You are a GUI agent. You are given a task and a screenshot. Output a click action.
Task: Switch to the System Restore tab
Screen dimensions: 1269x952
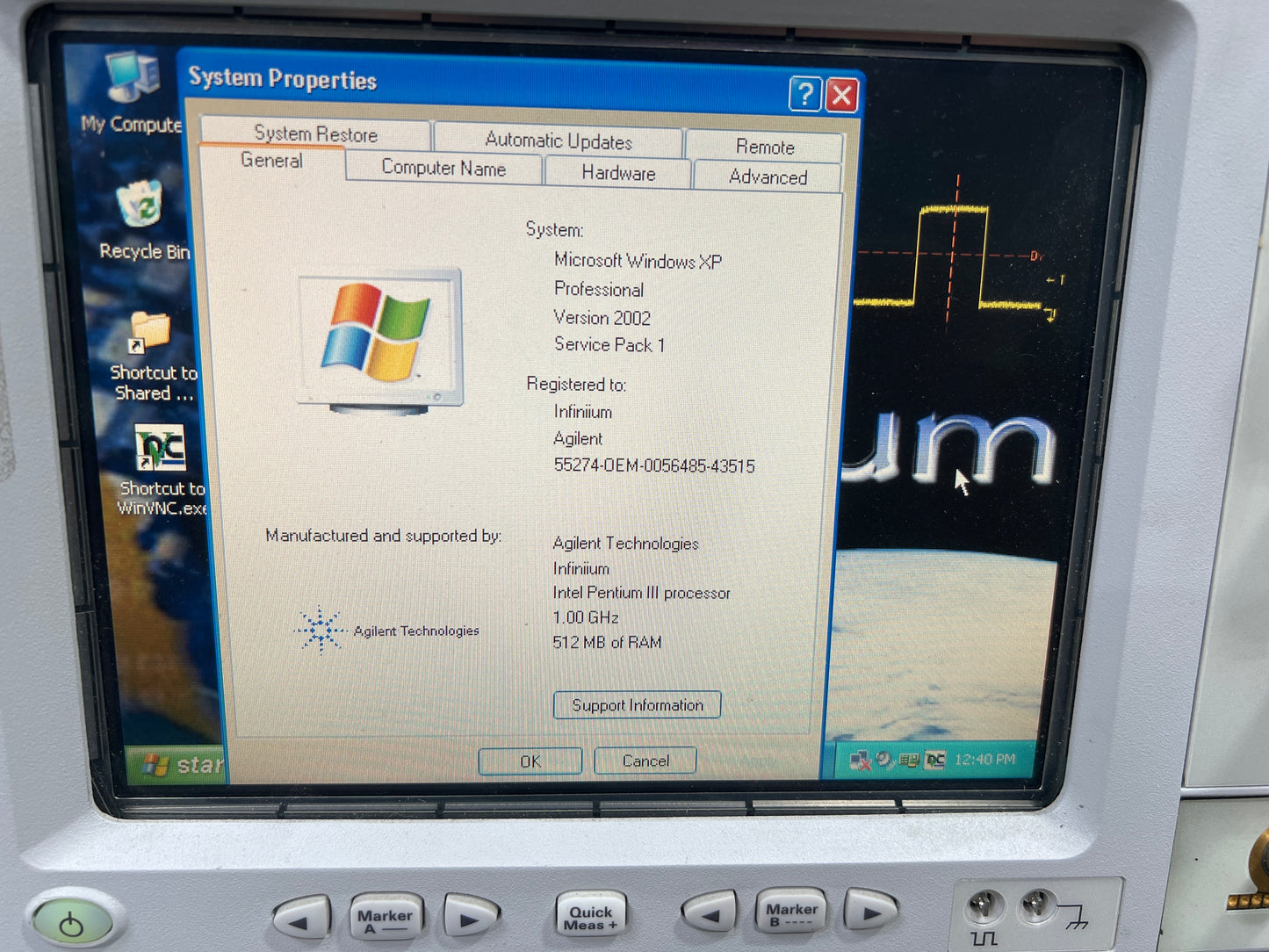tap(315, 133)
